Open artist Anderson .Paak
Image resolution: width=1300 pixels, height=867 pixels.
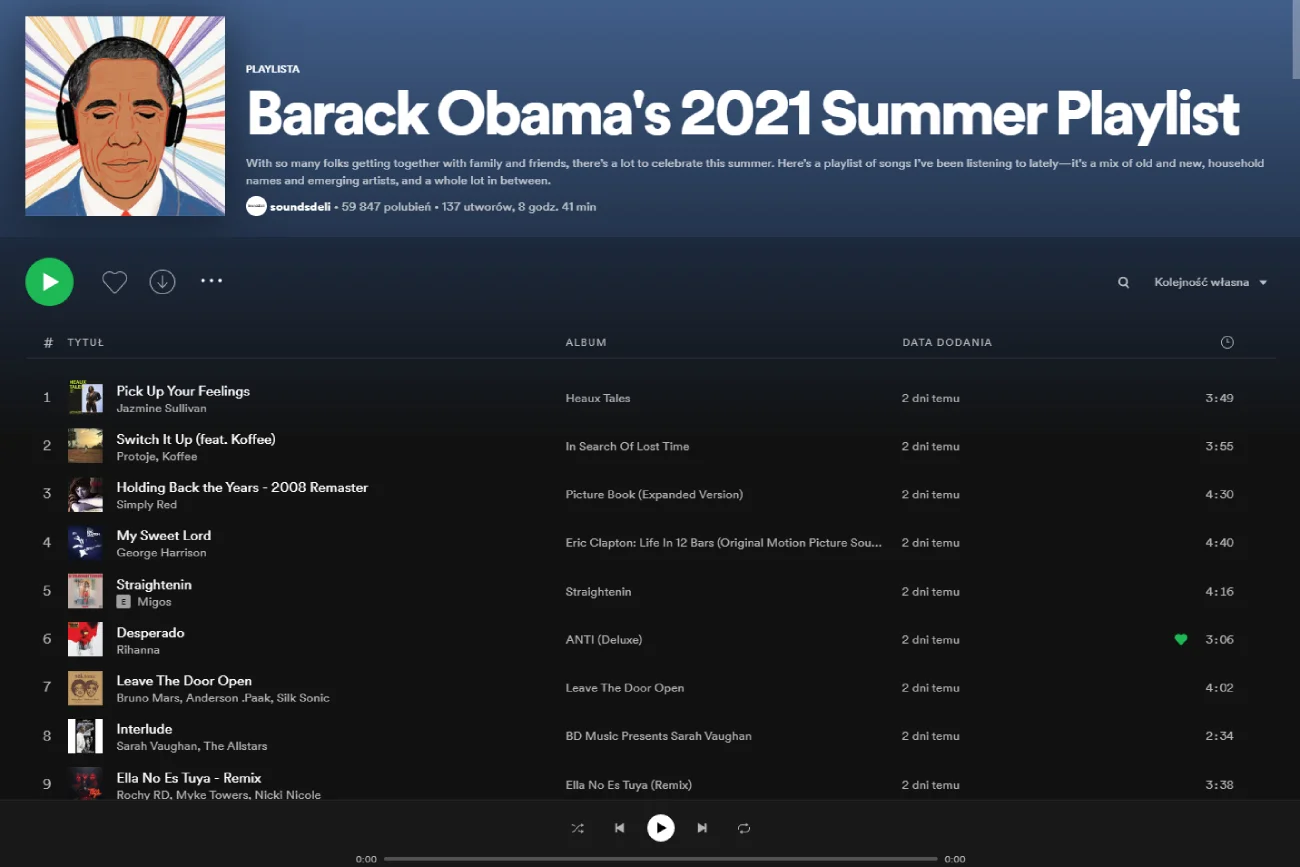coord(226,697)
